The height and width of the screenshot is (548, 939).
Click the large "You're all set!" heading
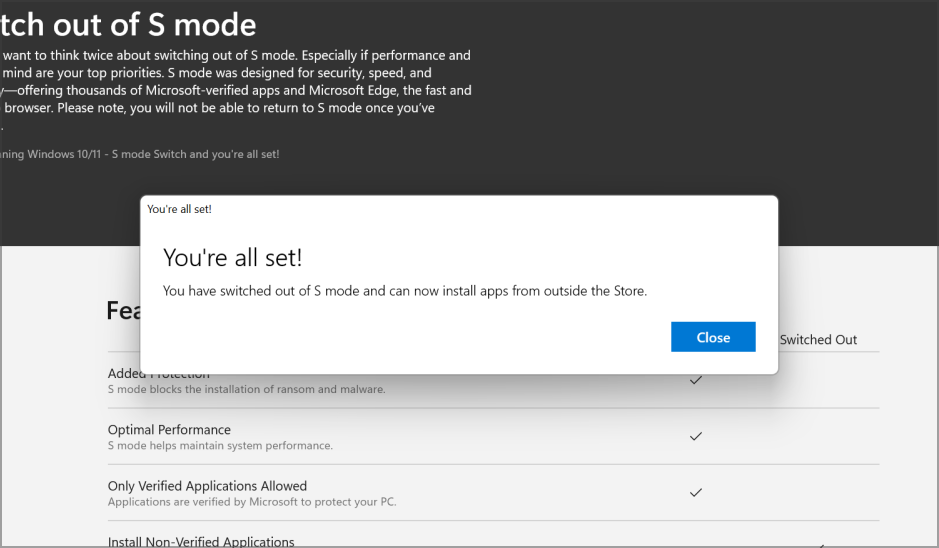coord(232,258)
